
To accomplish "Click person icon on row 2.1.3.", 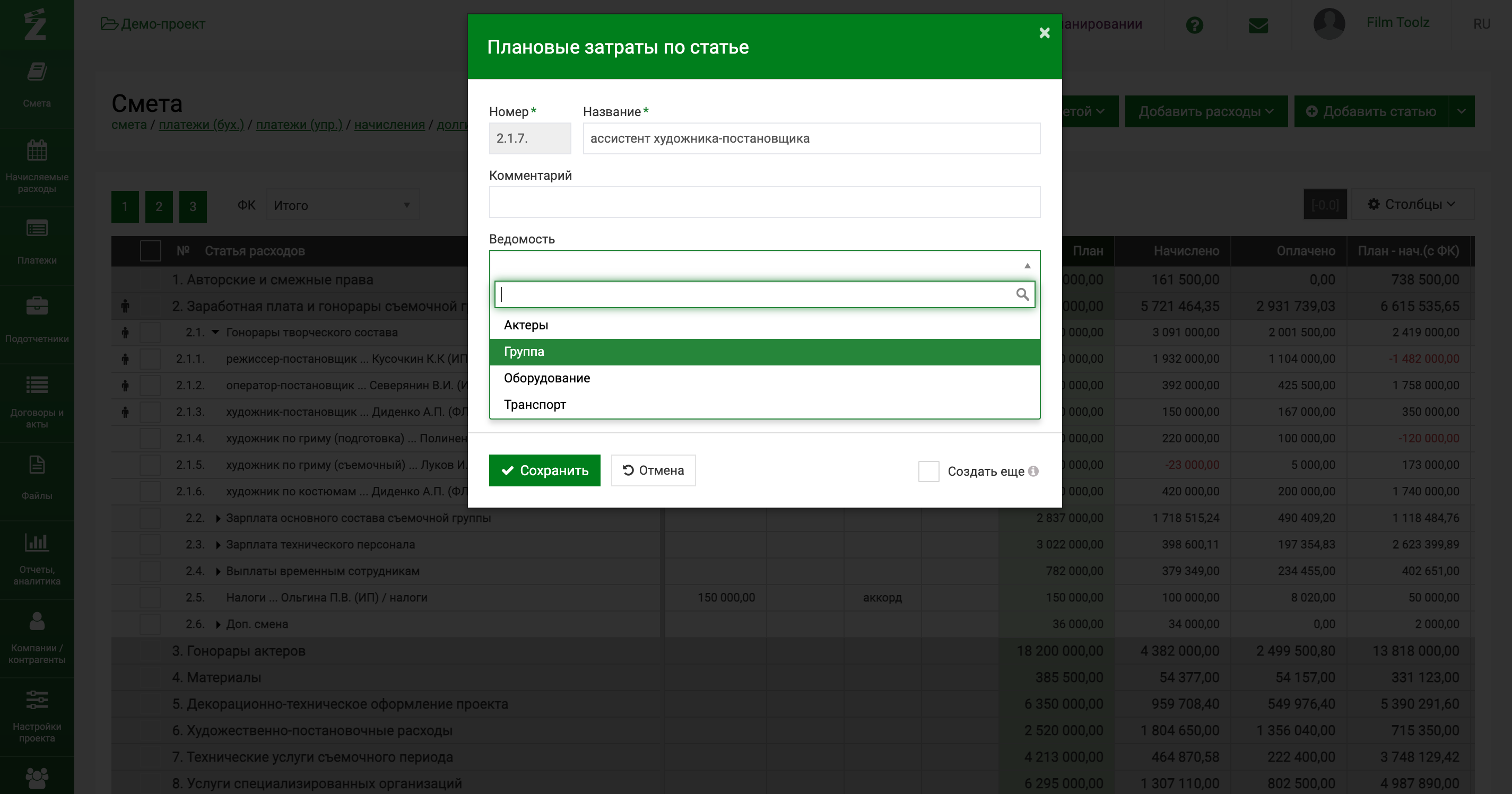I will (x=125, y=412).
